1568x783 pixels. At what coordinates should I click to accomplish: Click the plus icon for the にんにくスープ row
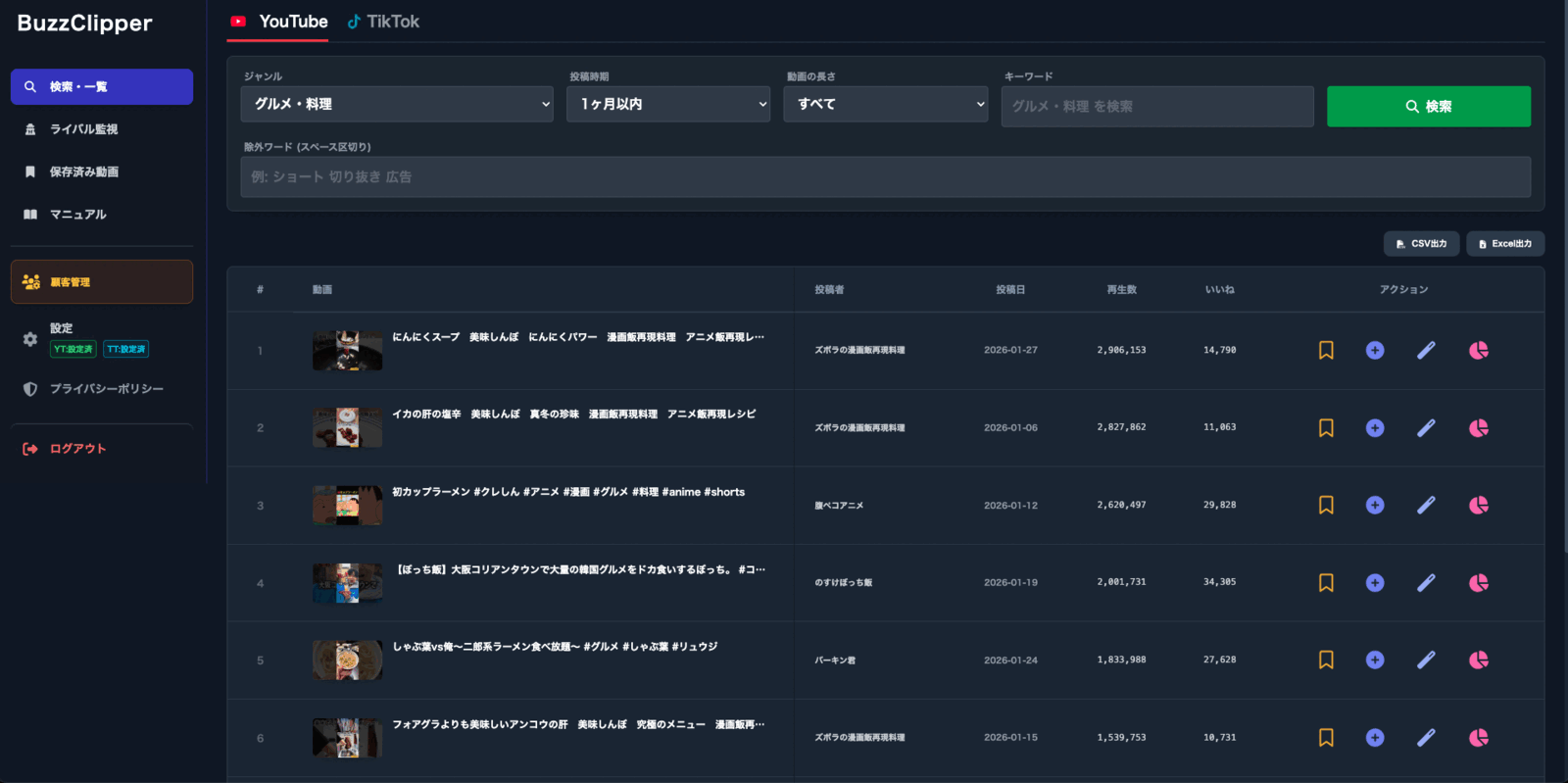[x=1375, y=350]
